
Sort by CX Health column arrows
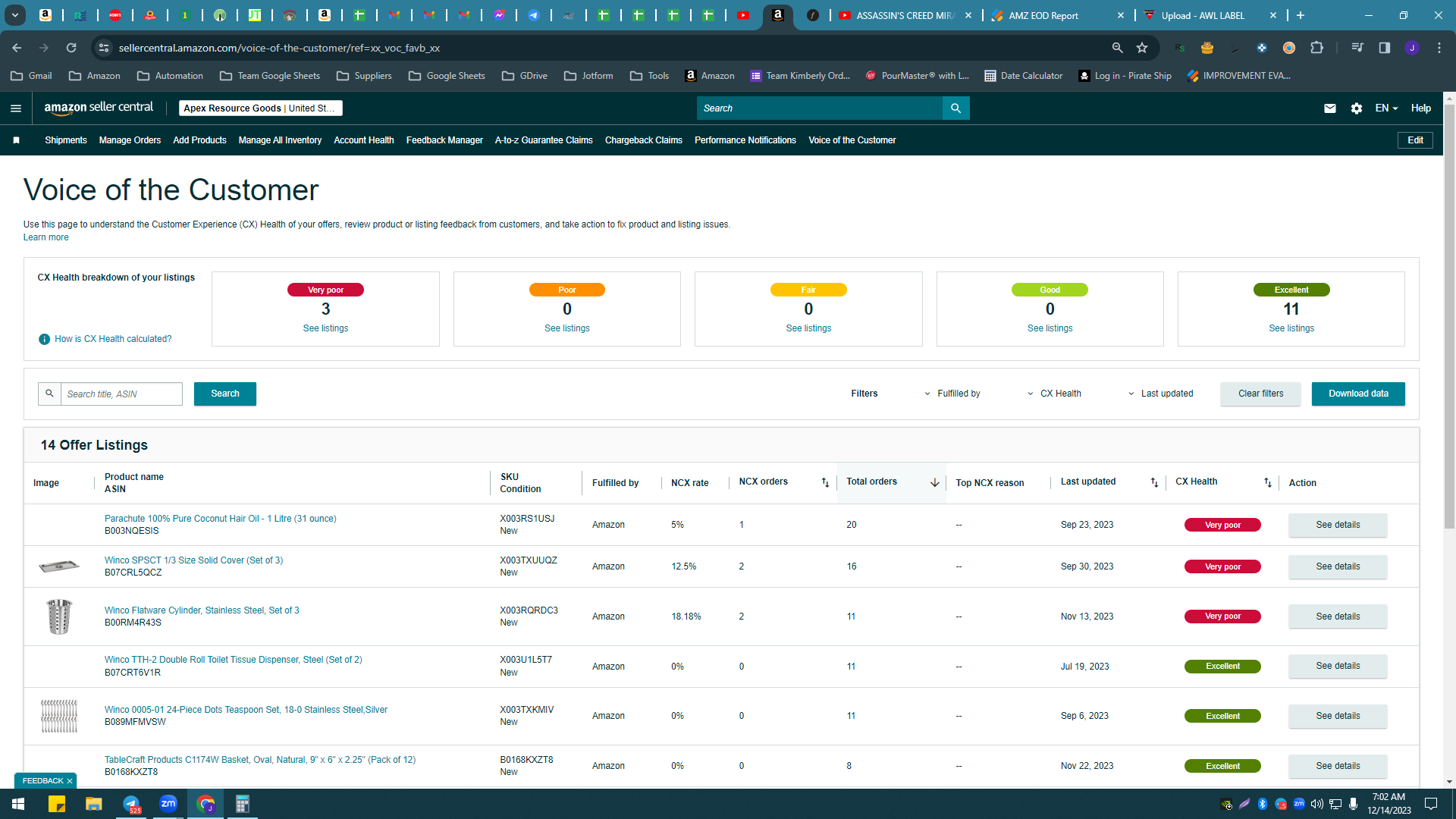[1267, 482]
